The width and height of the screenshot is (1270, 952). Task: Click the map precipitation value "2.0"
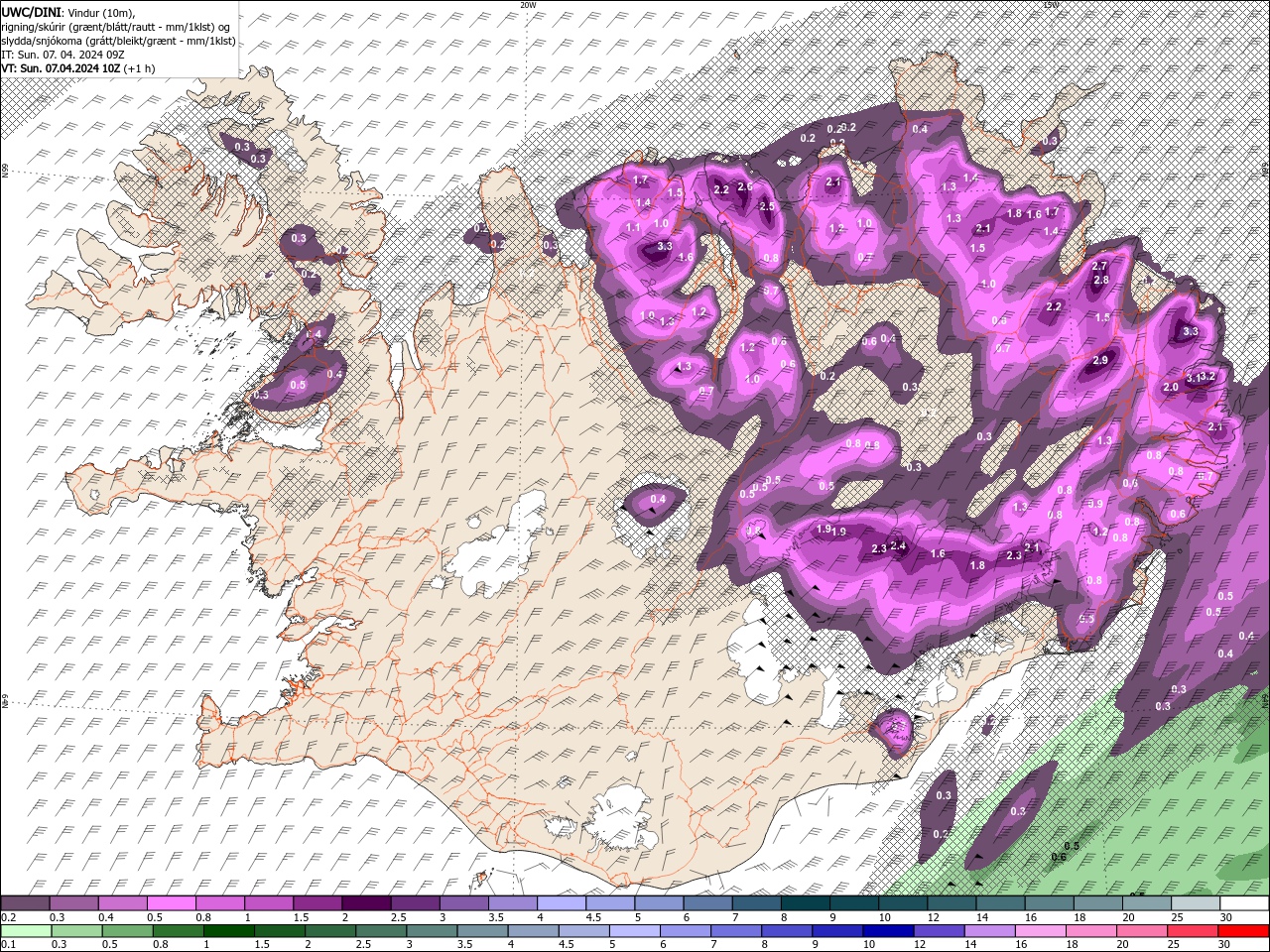click(x=1171, y=388)
